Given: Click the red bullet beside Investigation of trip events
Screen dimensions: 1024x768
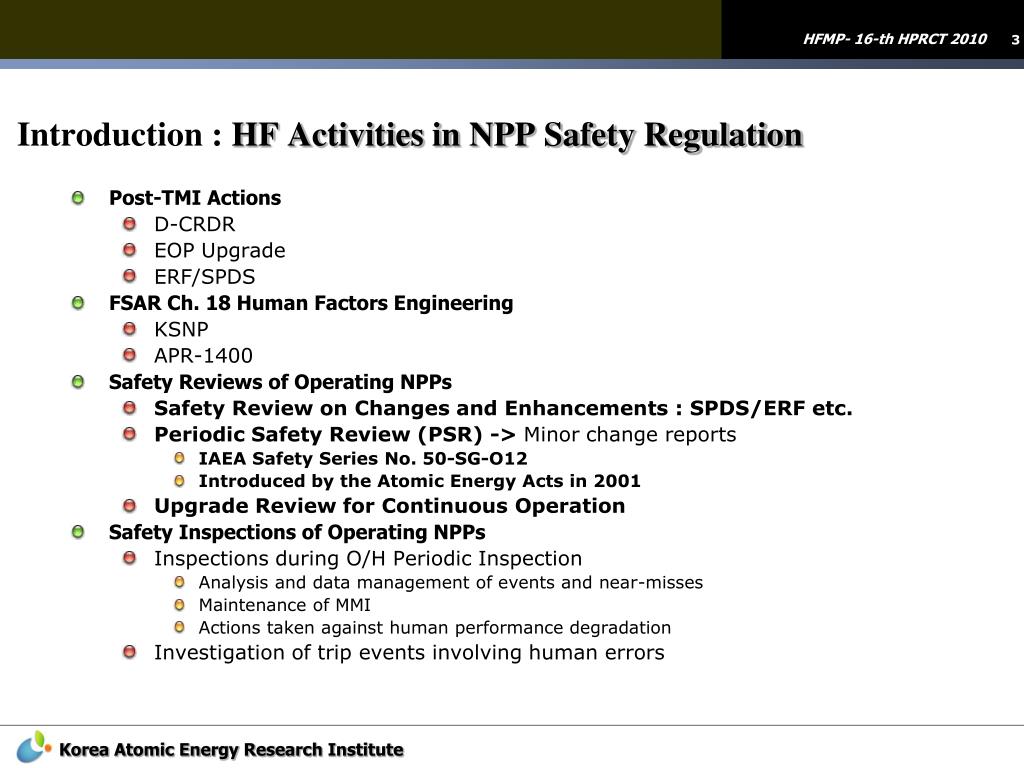Looking at the screenshot, I should pos(129,652).
